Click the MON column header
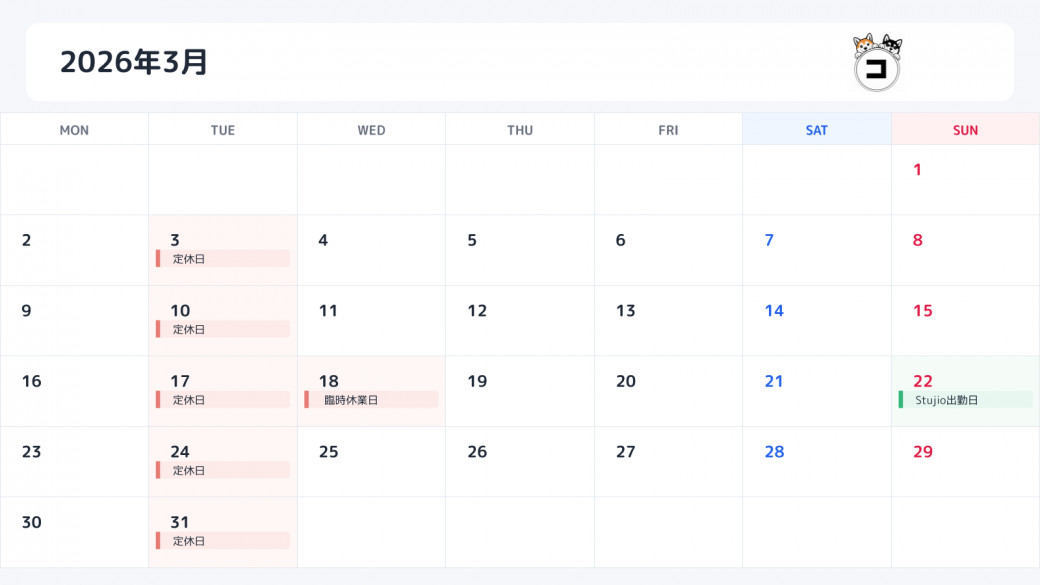Screen dimensions: 1040x585 74,130
